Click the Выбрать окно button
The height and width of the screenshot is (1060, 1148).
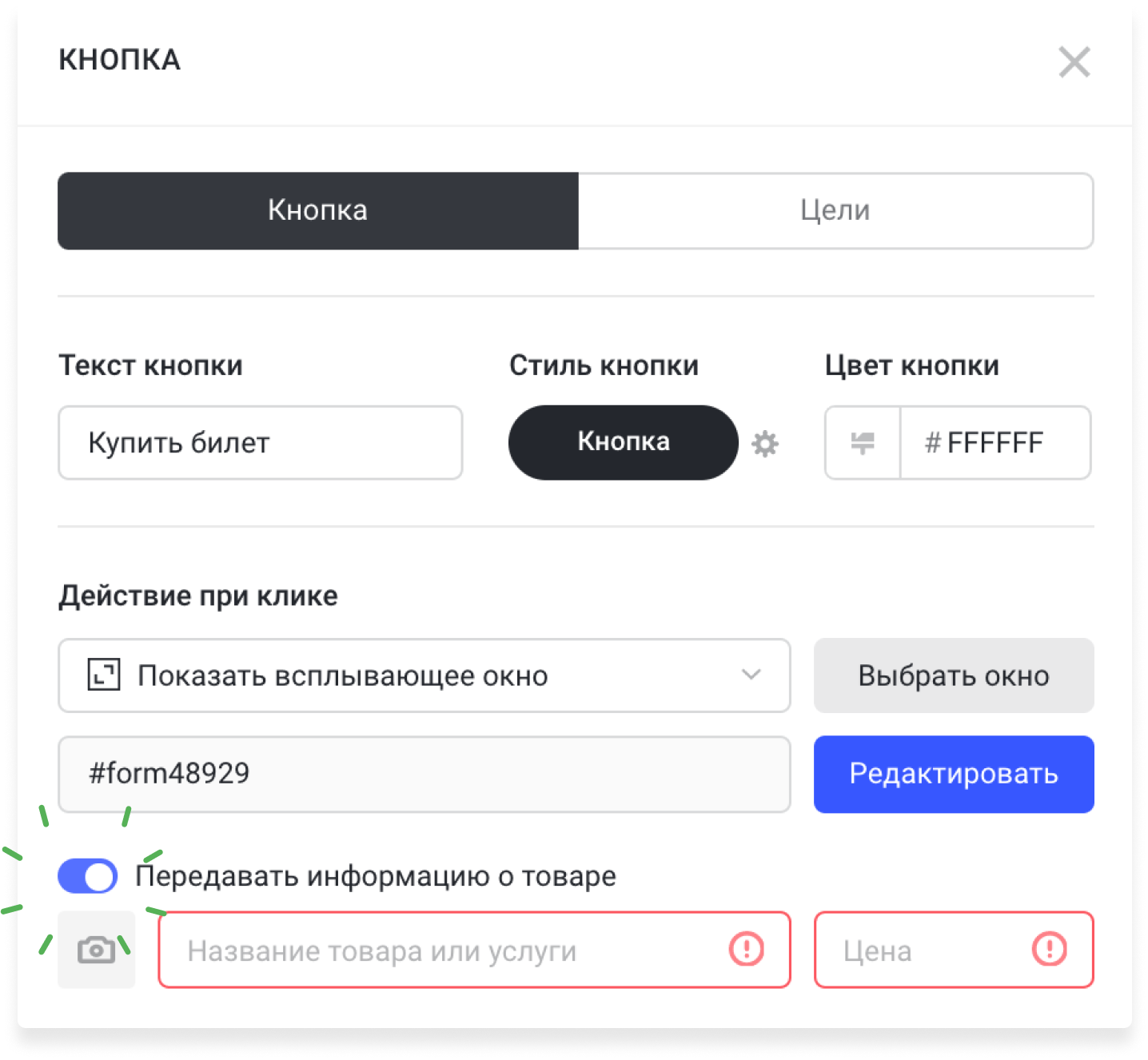pyautogui.click(x=954, y=675)
